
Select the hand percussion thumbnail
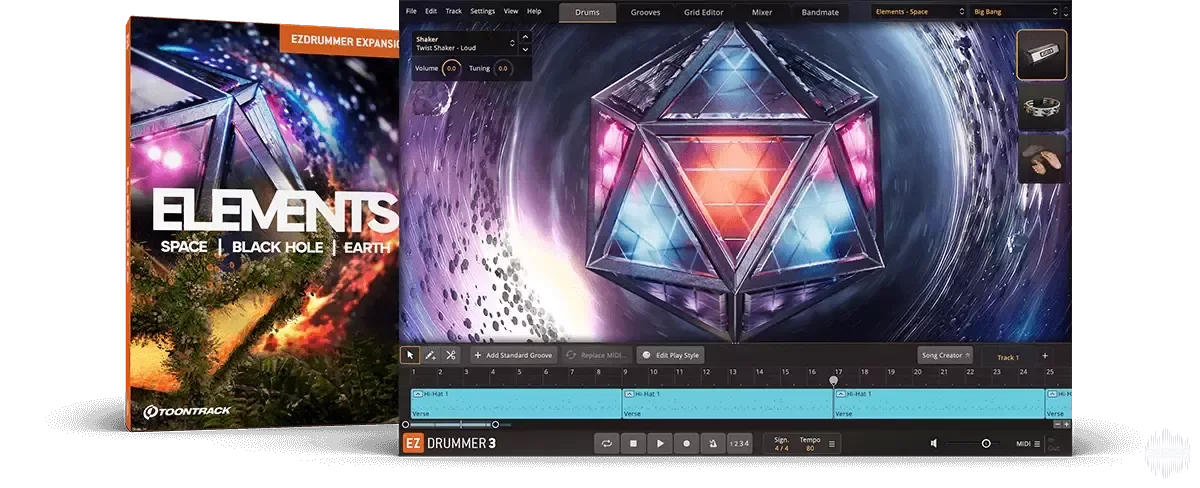1041,159
